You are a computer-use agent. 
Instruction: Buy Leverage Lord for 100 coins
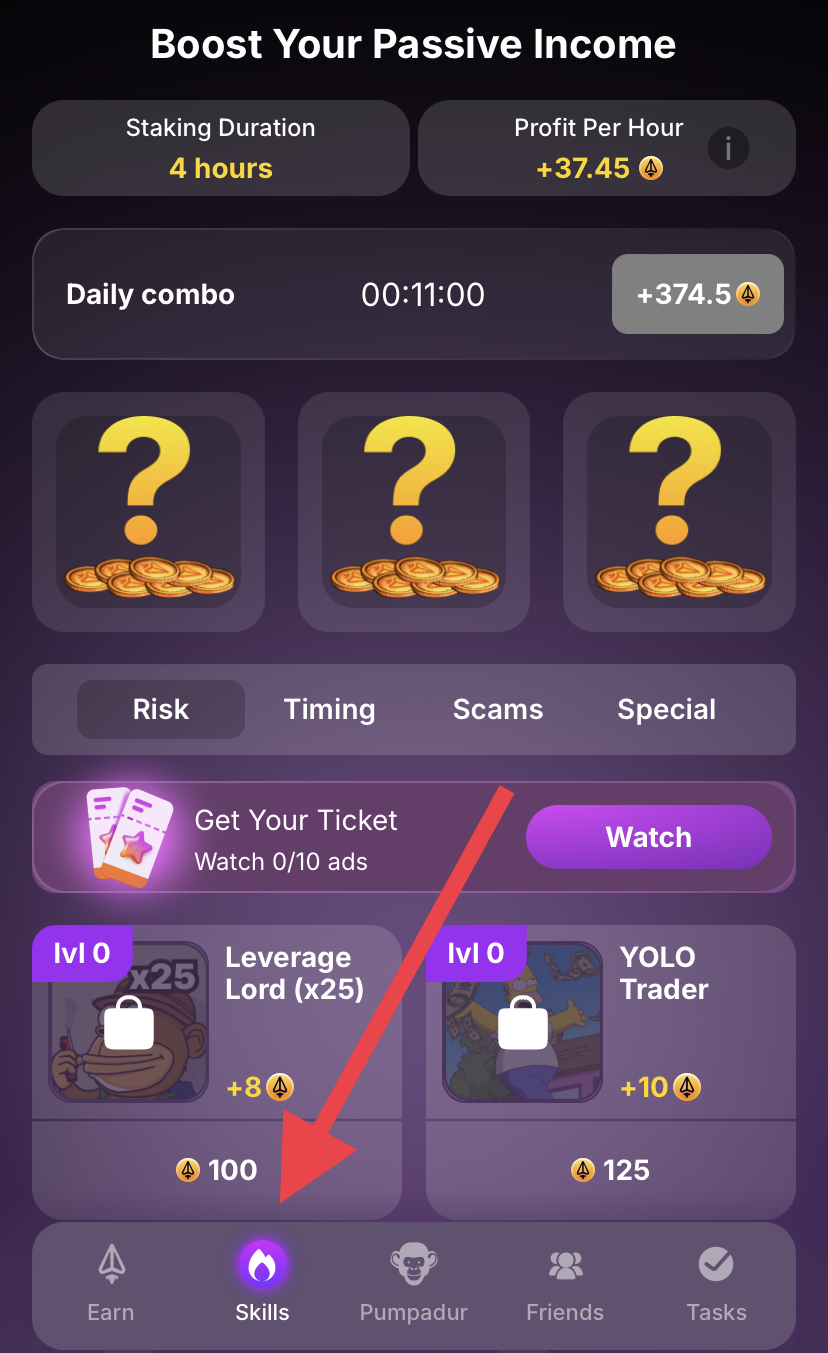click(217, 1169)
